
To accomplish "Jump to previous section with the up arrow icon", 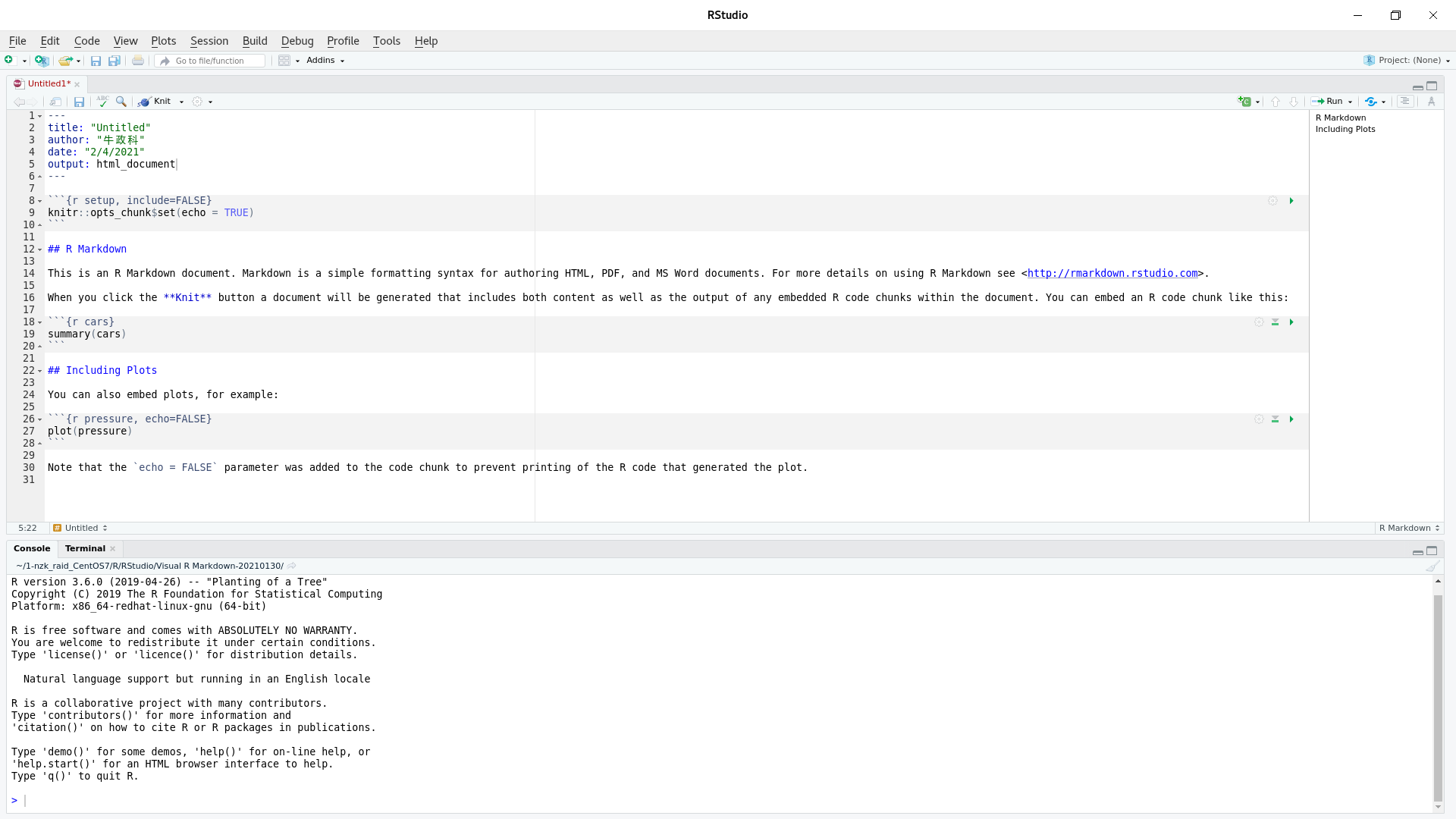I will point(1276,101).
